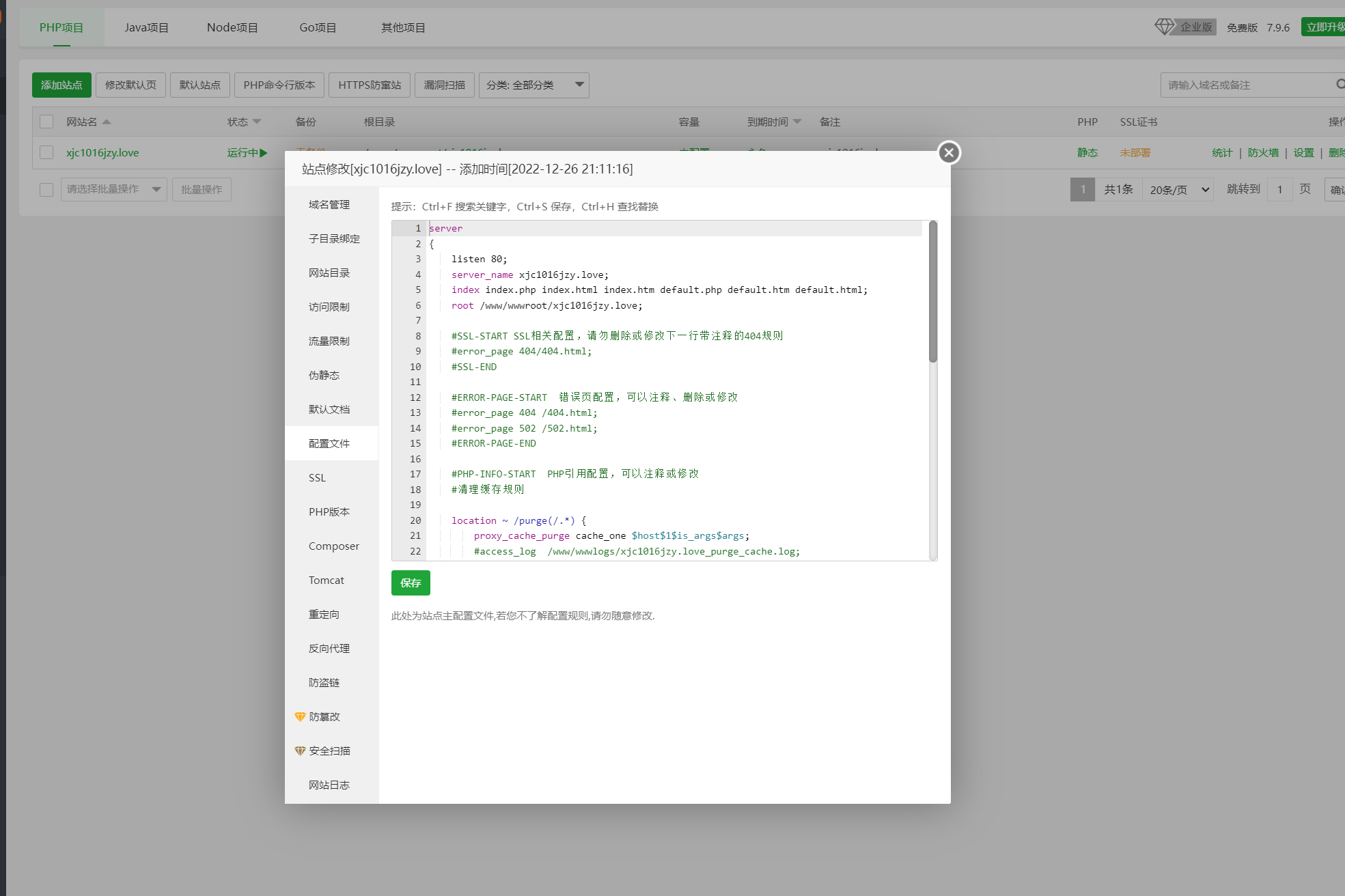Image resolution: width=1345 pixels, height=896 pixels.
Task: Click the PHP命令行版本 button
Action: (279, 85)
